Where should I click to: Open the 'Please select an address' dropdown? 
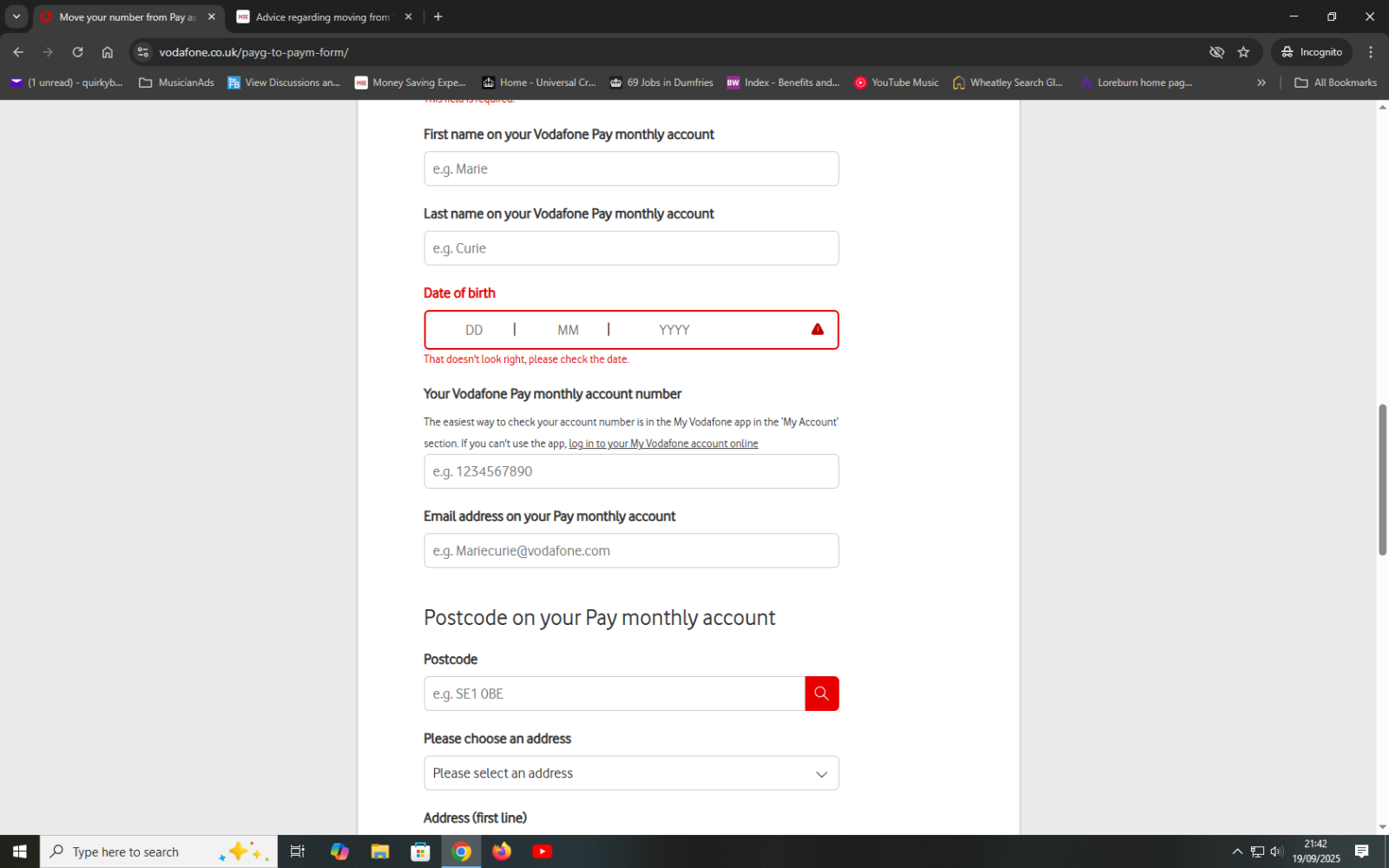pos(631,773)
